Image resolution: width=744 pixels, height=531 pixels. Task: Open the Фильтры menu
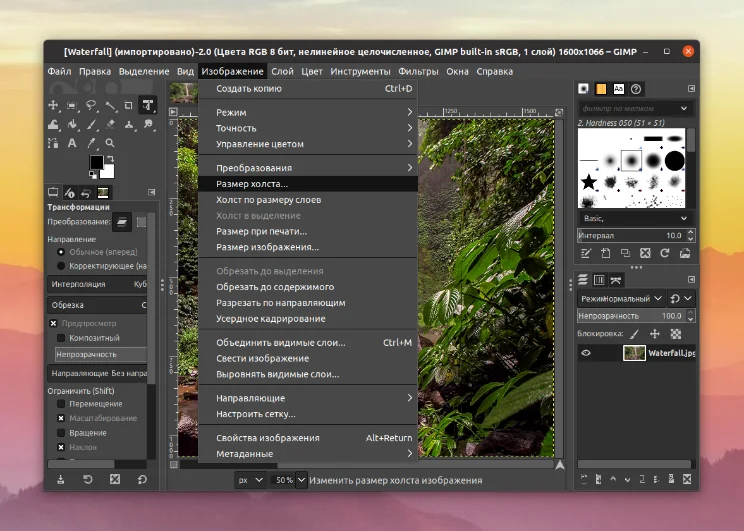[x=418, y=72]
